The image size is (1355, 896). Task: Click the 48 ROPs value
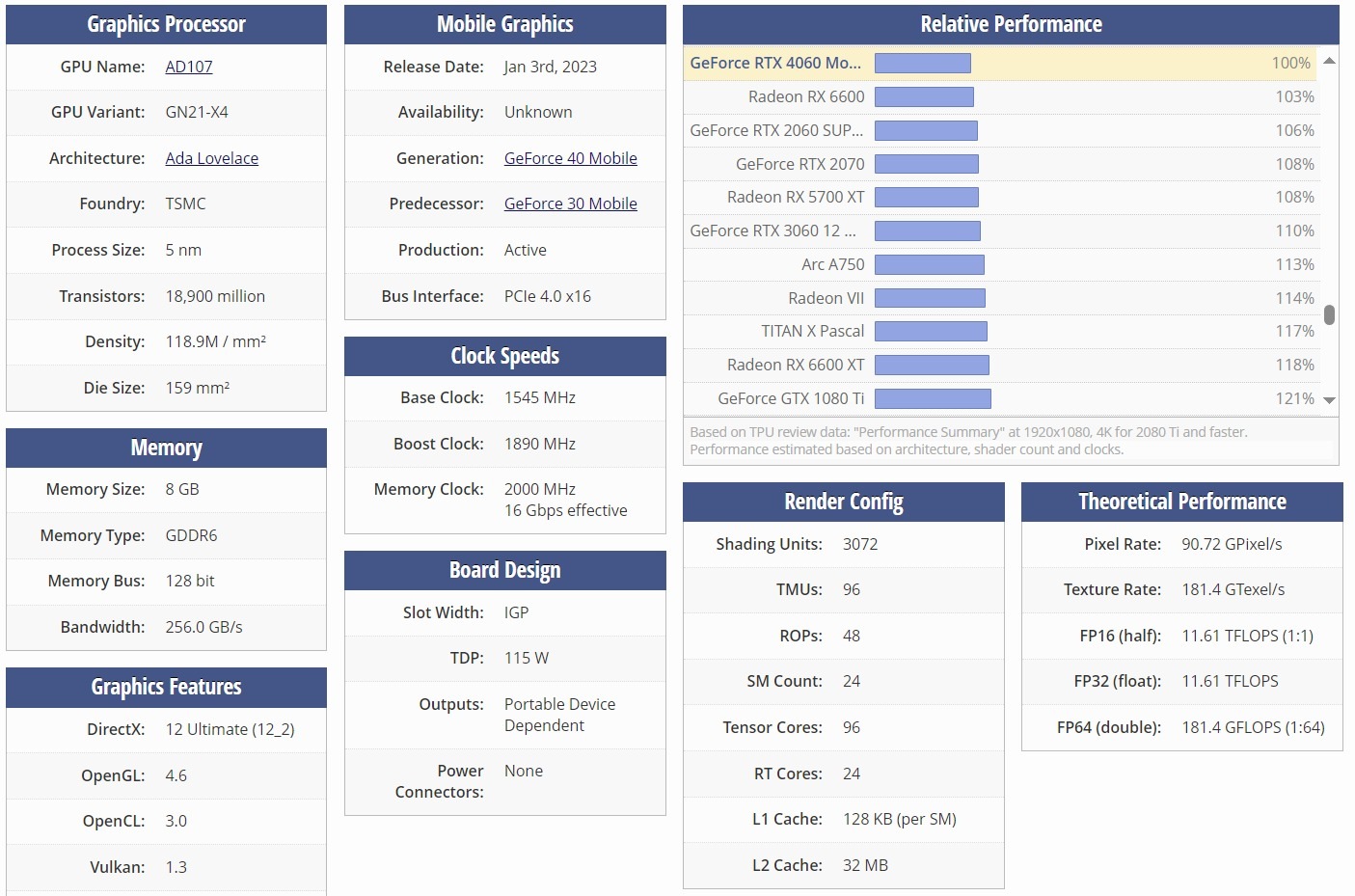[x=852, y=636]
